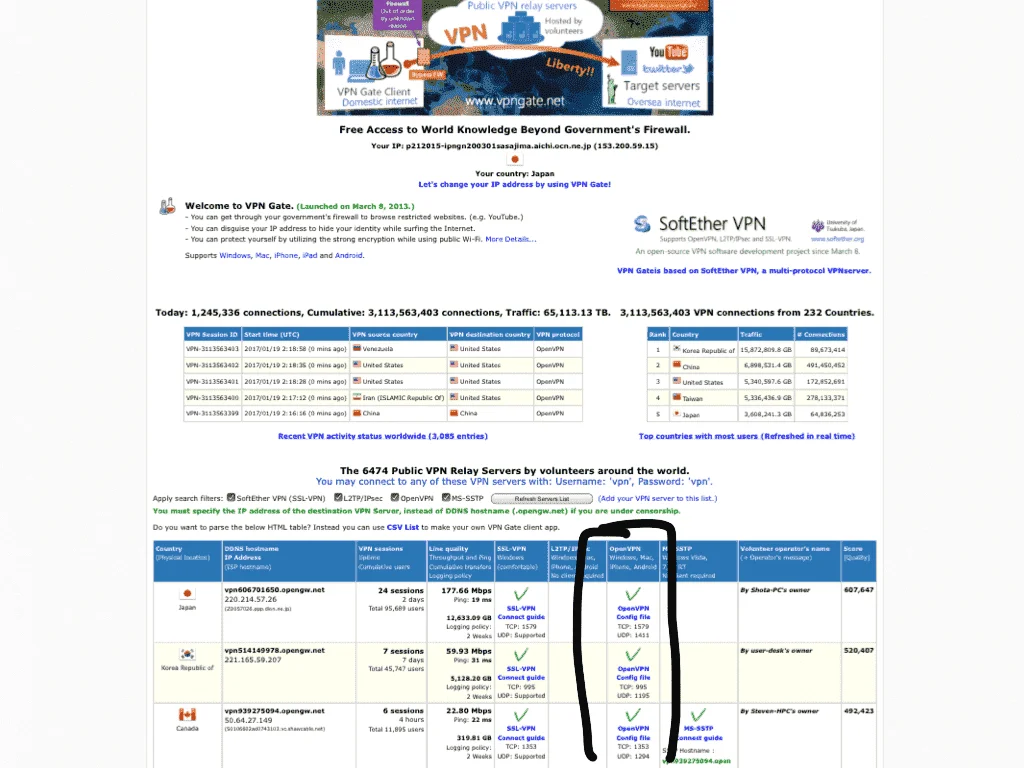Open the Mac support link
This screenshot has height=768, width=1024.
click(263, 255)
